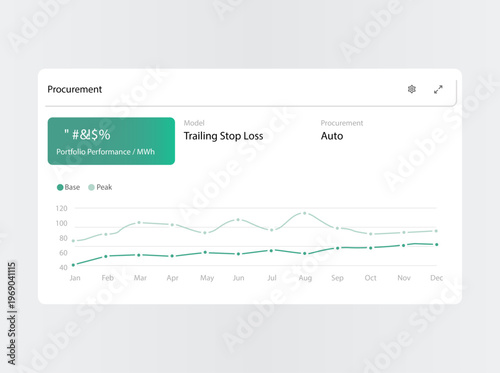Click the Procurement widget title
This screenshot has width=500, height=373.
(75, 89)
